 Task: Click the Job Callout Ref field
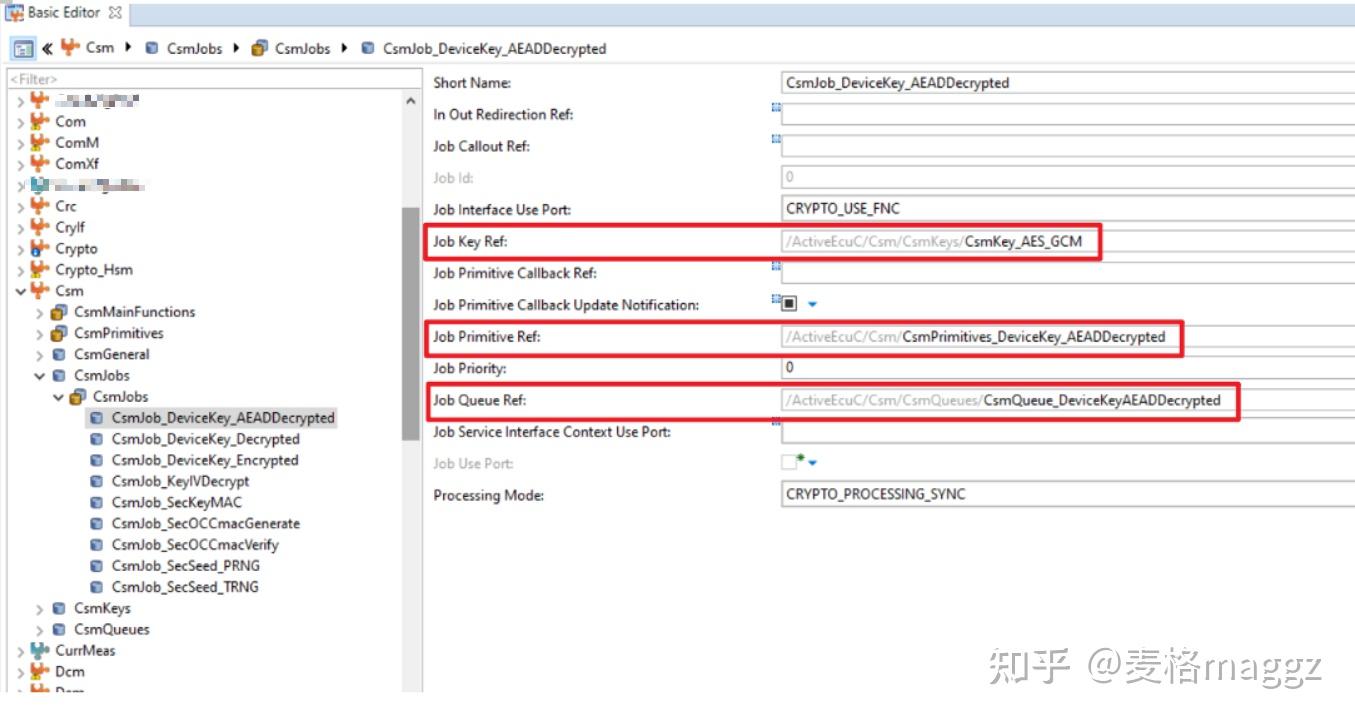tap(1068, 146)
